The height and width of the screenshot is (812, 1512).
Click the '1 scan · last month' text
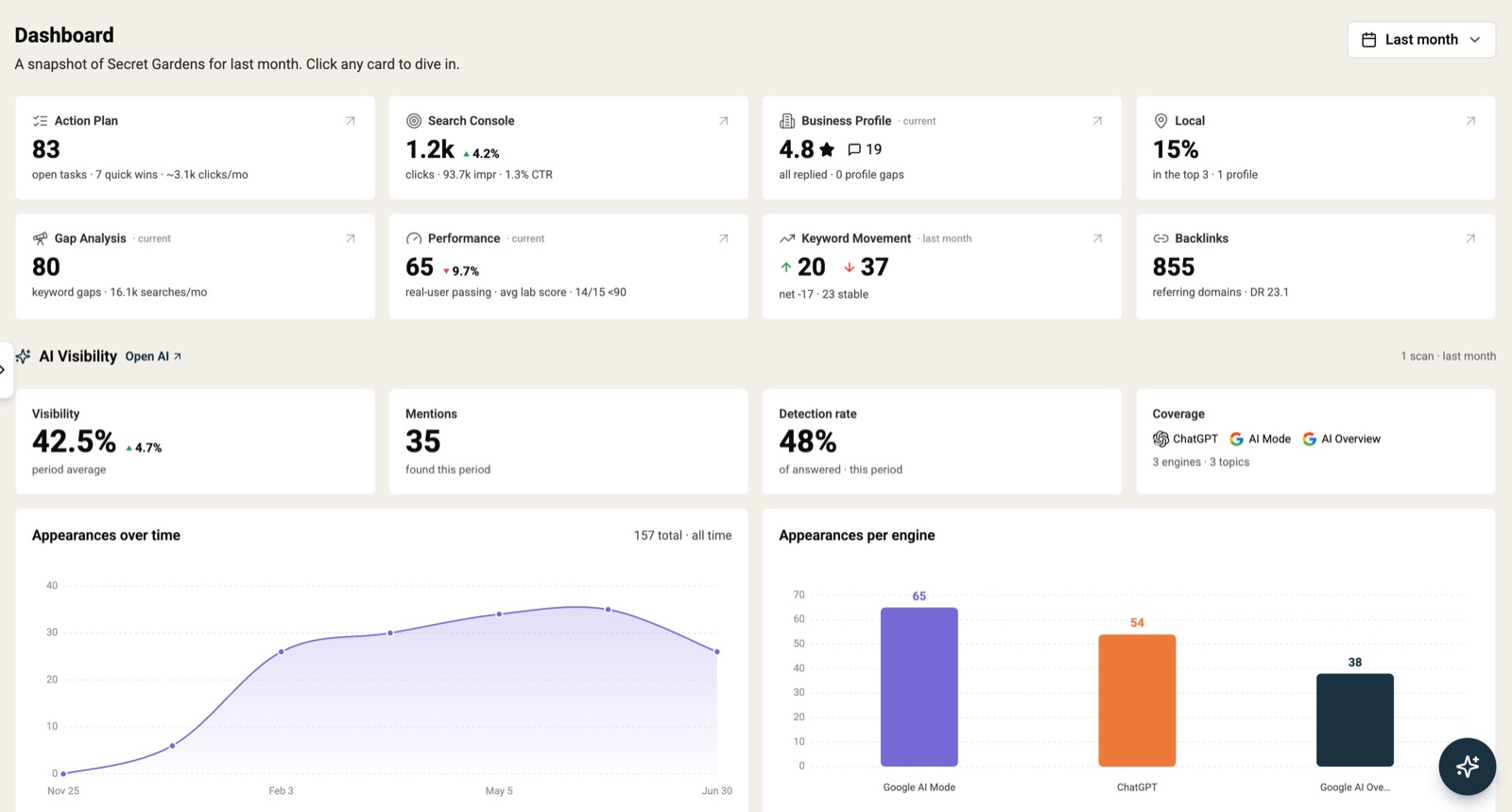(x=1448, y=356)
